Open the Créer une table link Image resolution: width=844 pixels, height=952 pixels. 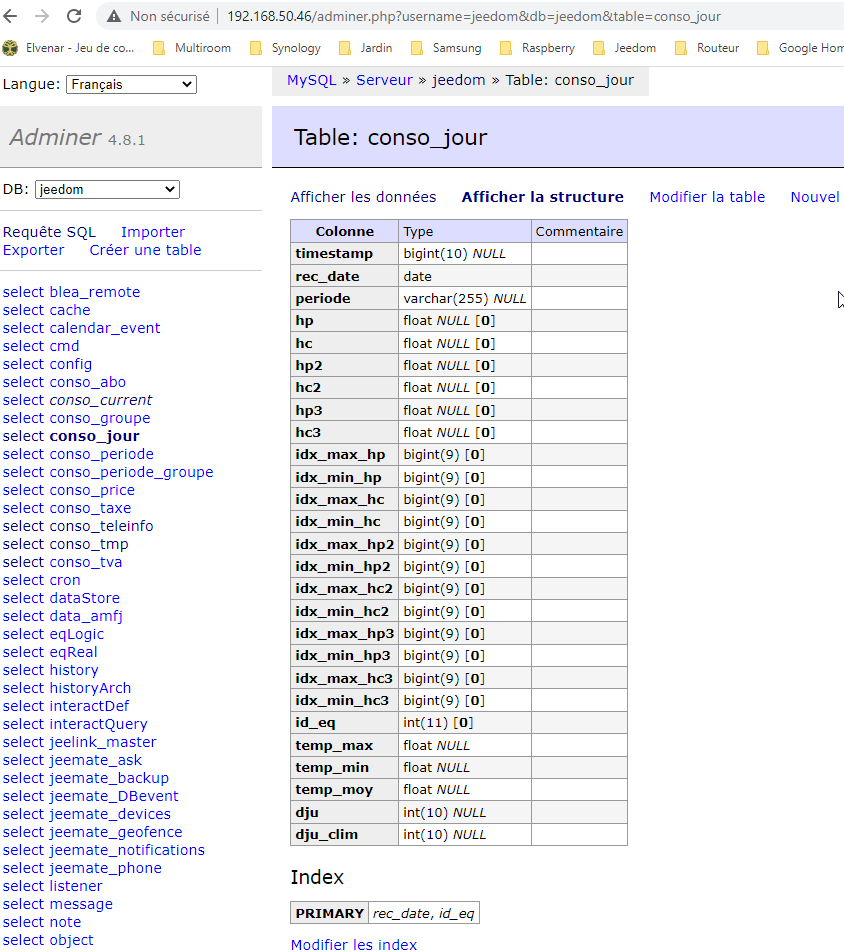coord(145,250)
